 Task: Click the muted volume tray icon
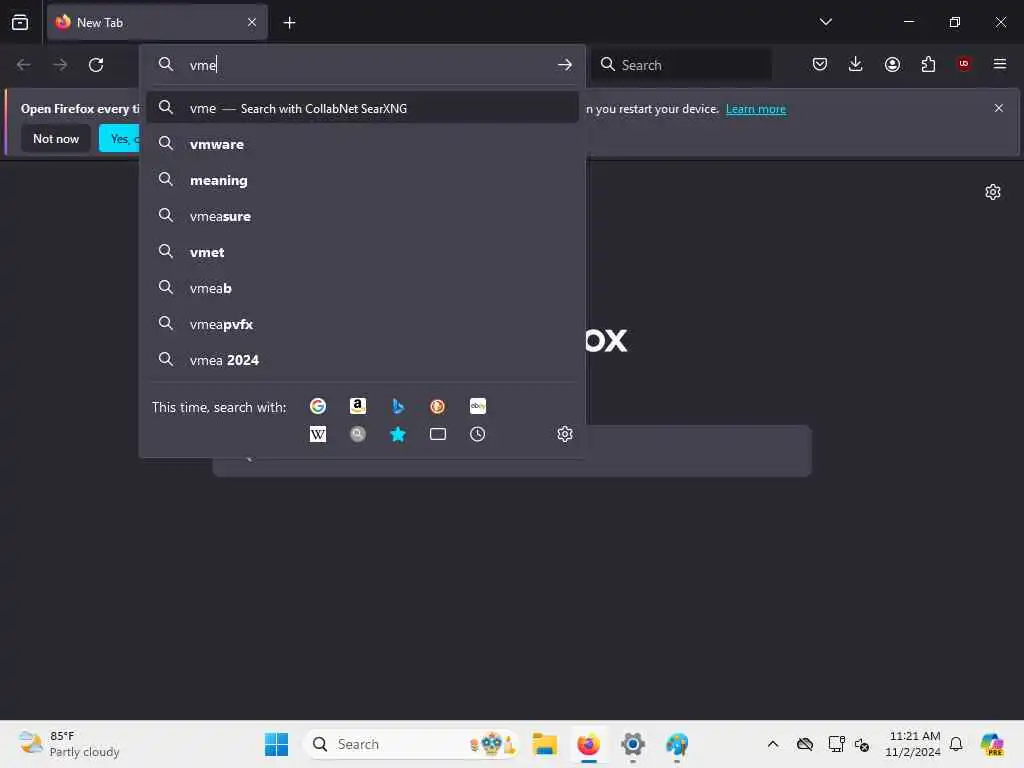tap(862, 744)
